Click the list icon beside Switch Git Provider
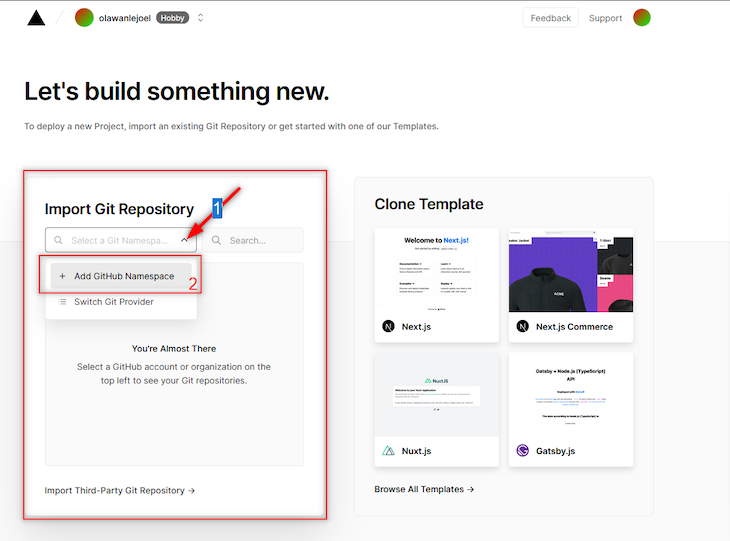Screen dimensions: 730x541 pyautogui.click(x=62, y=302)
